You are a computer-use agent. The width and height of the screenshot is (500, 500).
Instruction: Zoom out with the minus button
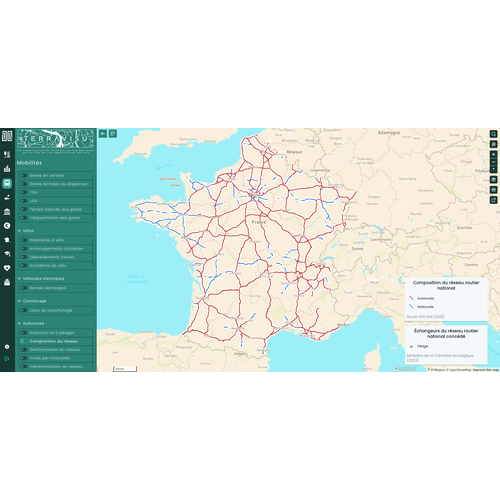(493, 162)
